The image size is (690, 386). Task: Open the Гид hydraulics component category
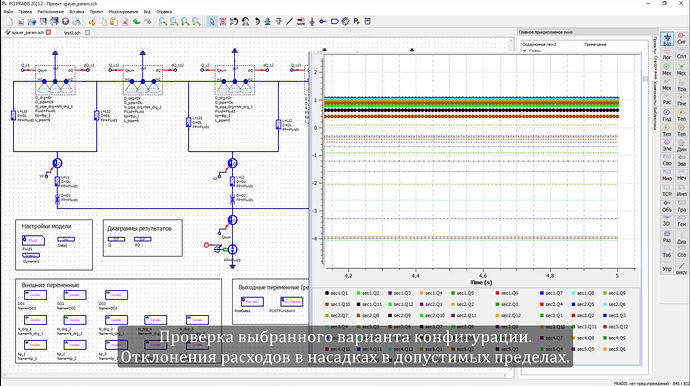click(x=667, y=115)
